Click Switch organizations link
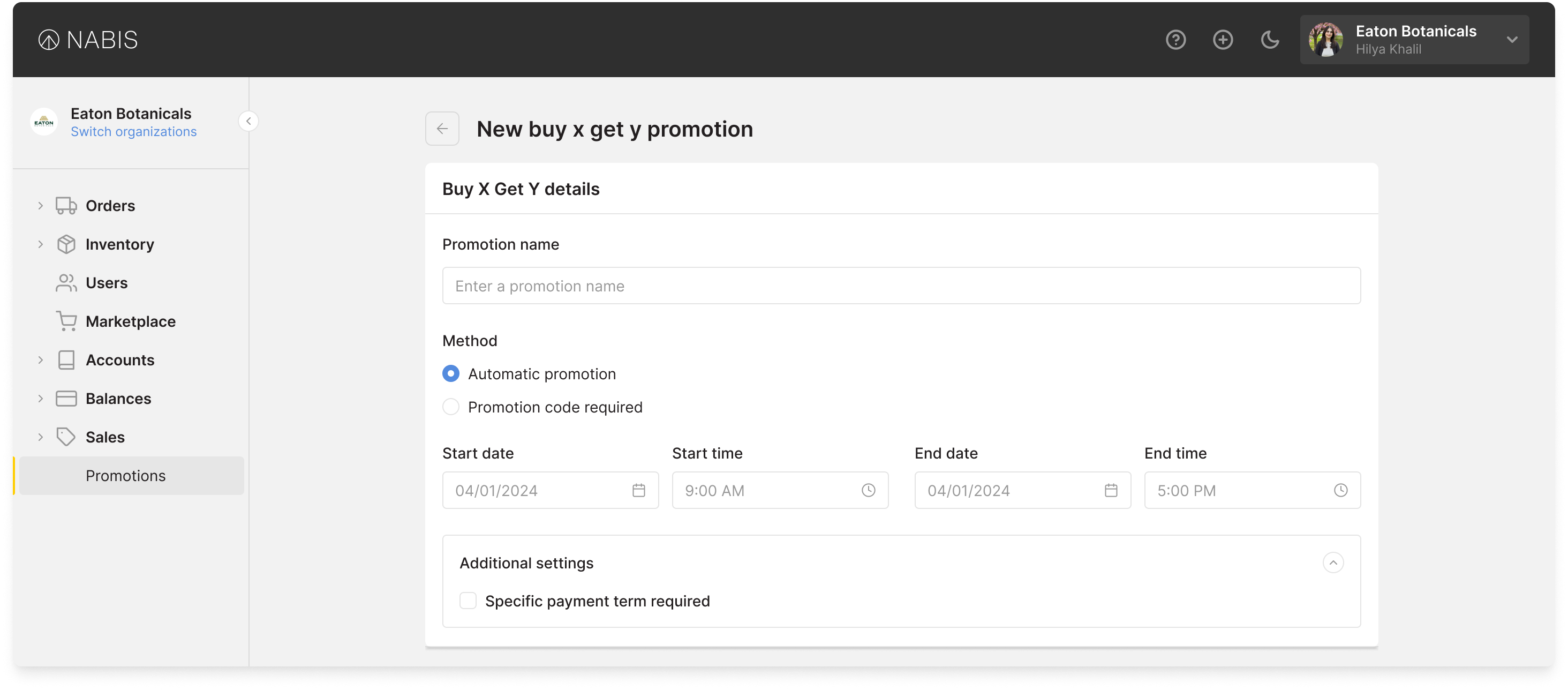This screenshot has width=1568, height=690. (x=134, y=131)
